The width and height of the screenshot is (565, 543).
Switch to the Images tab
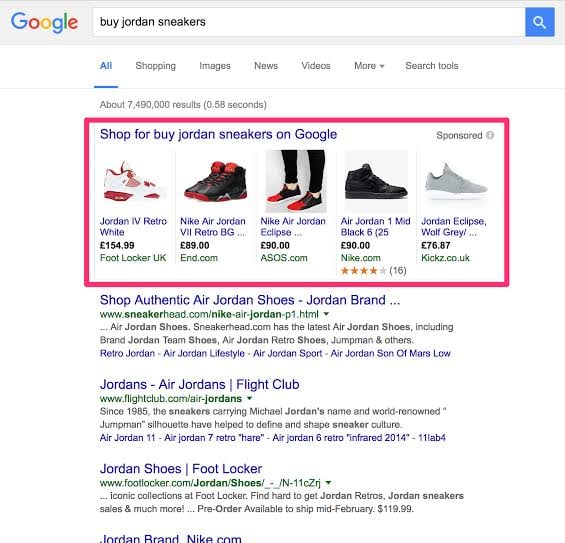click(x=215, y=66)
